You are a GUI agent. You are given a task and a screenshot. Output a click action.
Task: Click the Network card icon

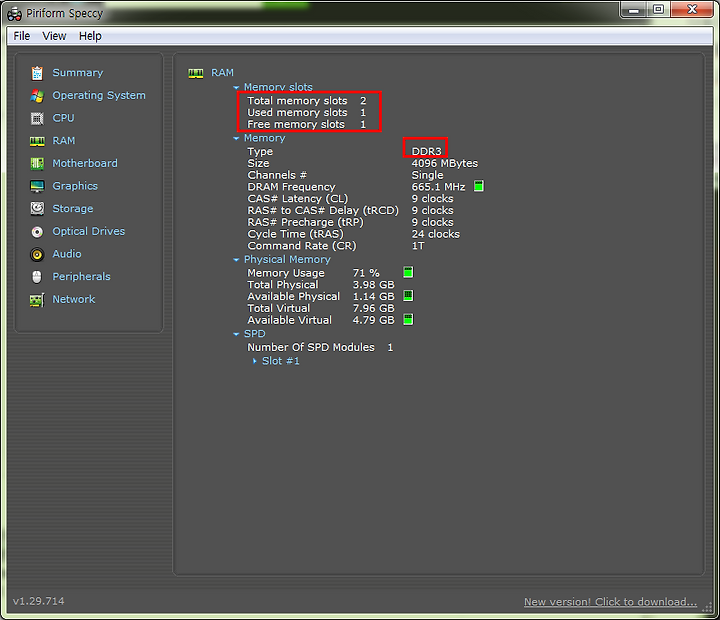pos(37,299)
